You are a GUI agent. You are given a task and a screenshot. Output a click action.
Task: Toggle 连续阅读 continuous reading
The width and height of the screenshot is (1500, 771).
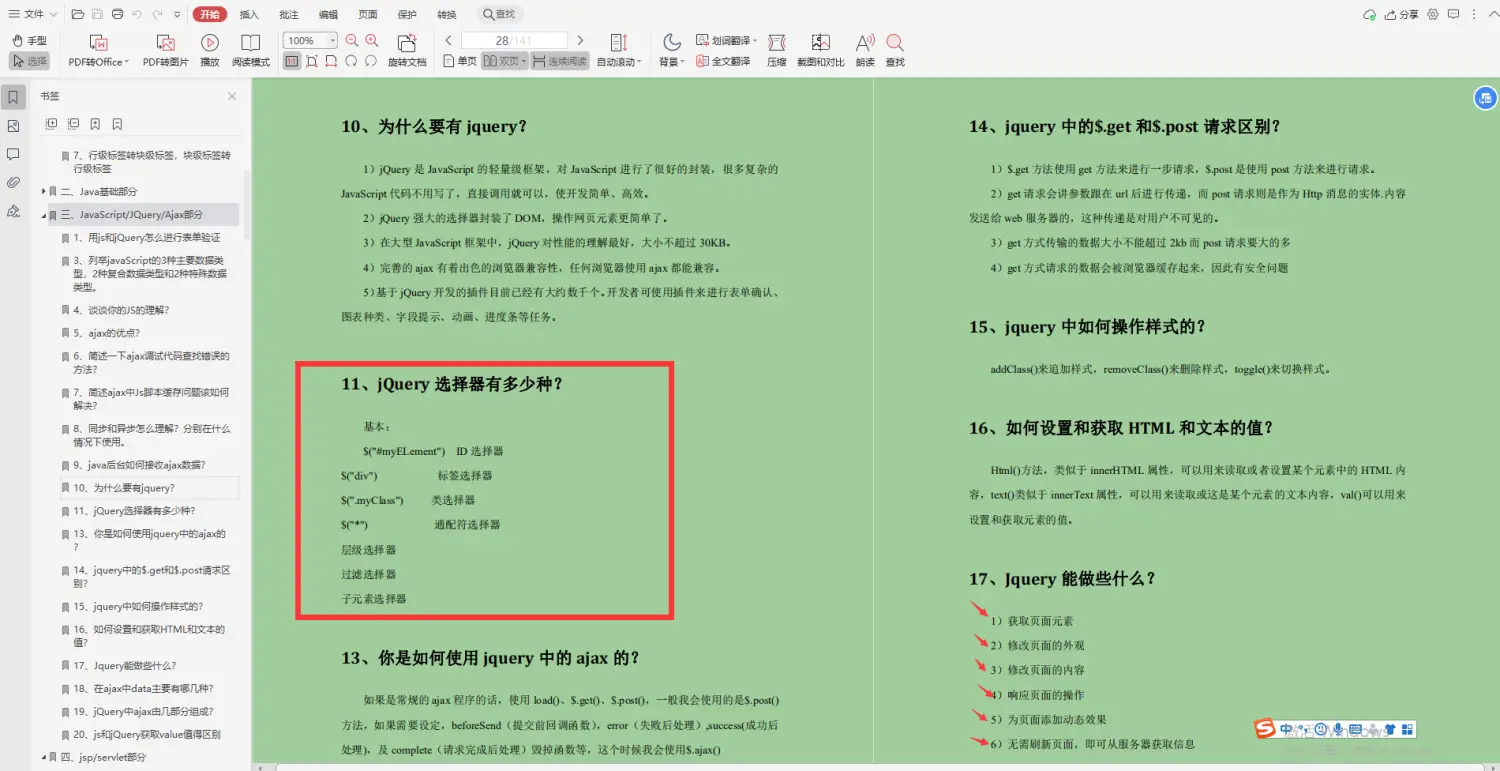[559, 61]
